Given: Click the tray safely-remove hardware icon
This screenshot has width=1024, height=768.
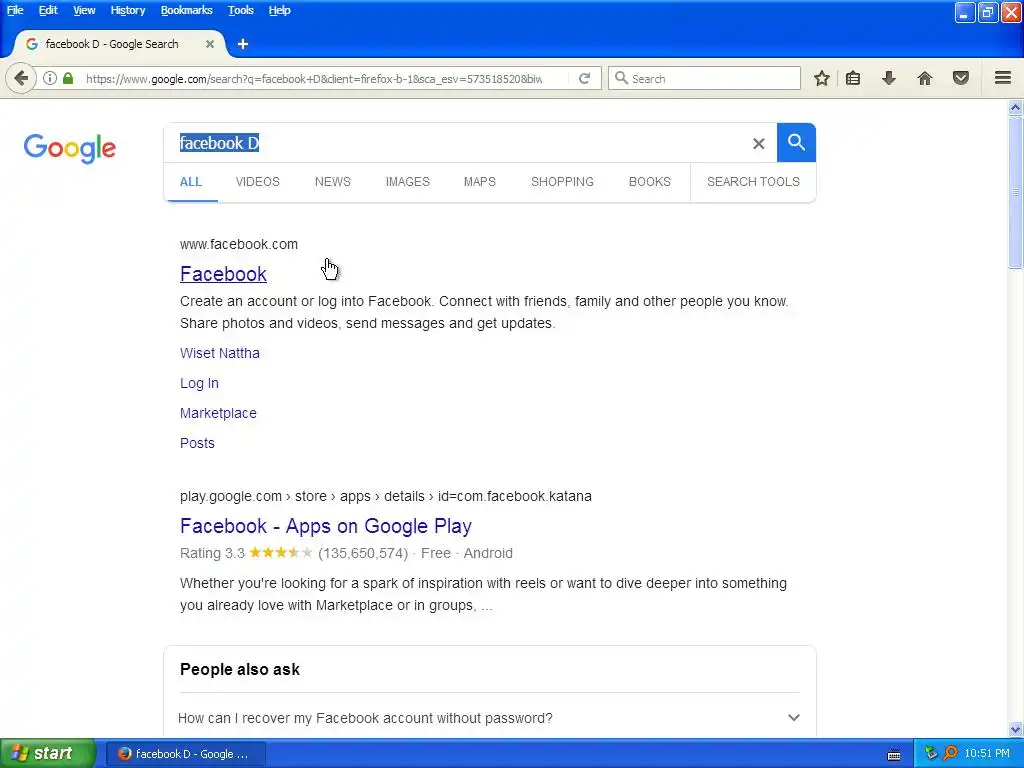Looking at the screenshot, I should coord(931,753).
